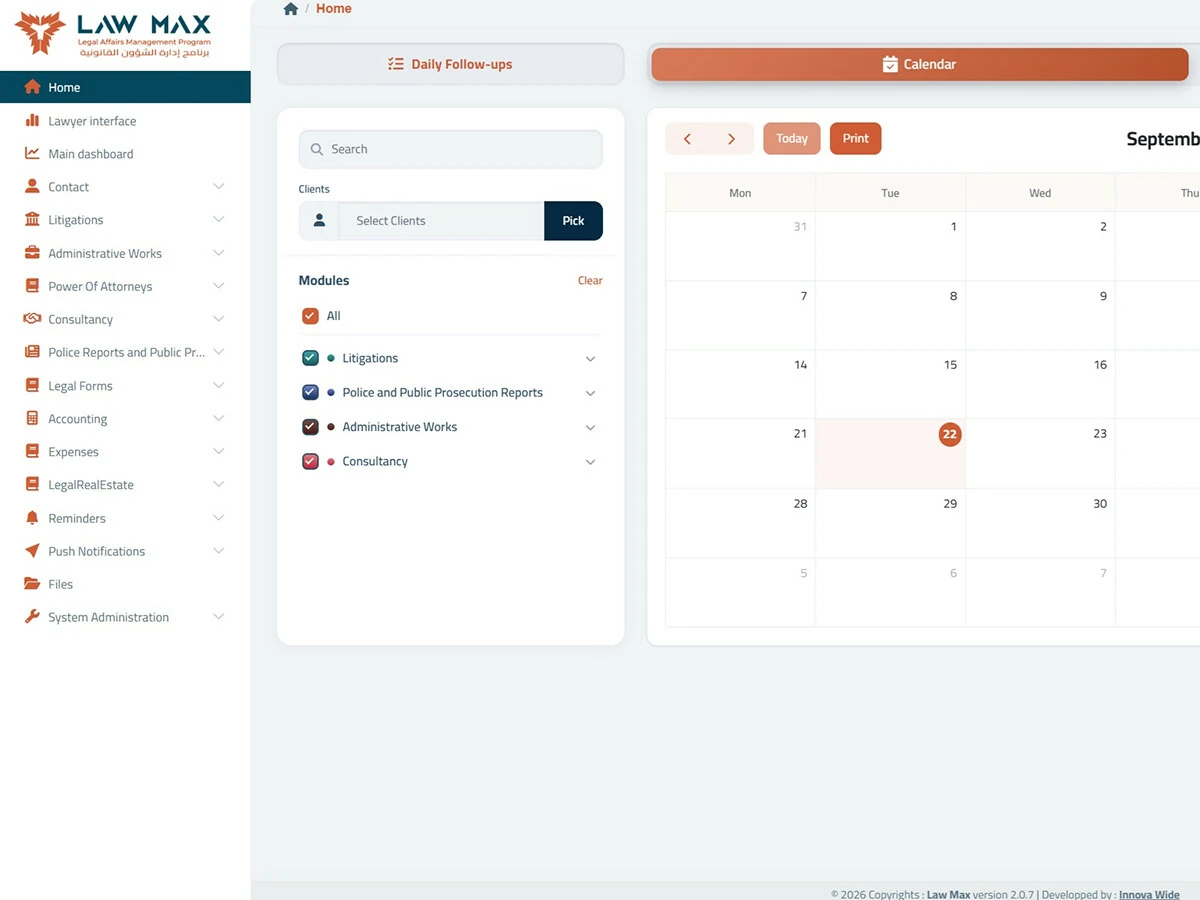Open the Daily Follow-ups tab
1200x900 pixels.
coord(450,64)
